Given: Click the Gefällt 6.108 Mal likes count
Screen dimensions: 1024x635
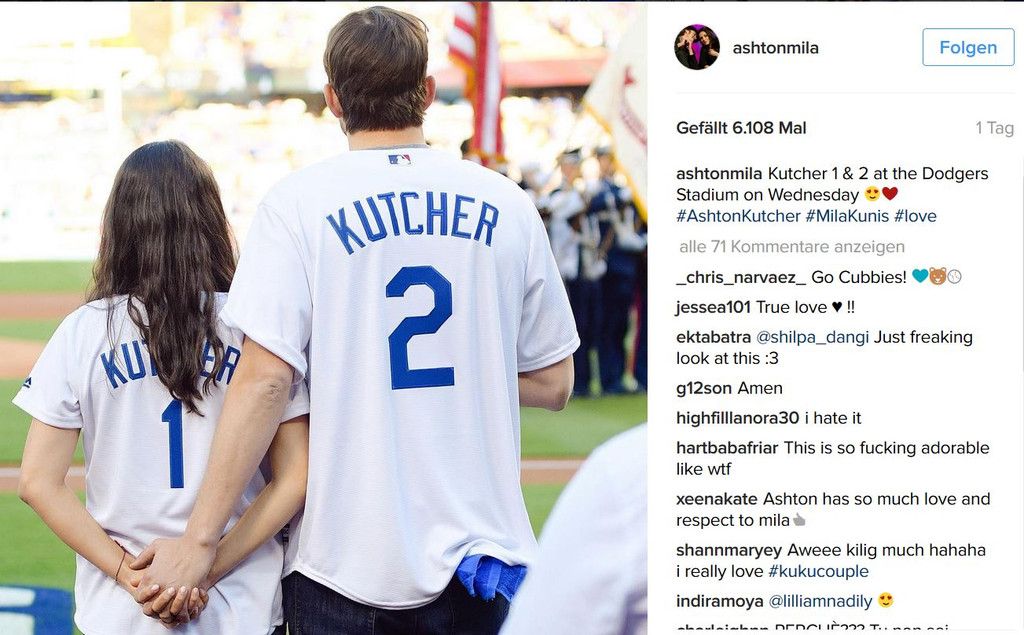Looking at the screenshot, I should (741, 128).
